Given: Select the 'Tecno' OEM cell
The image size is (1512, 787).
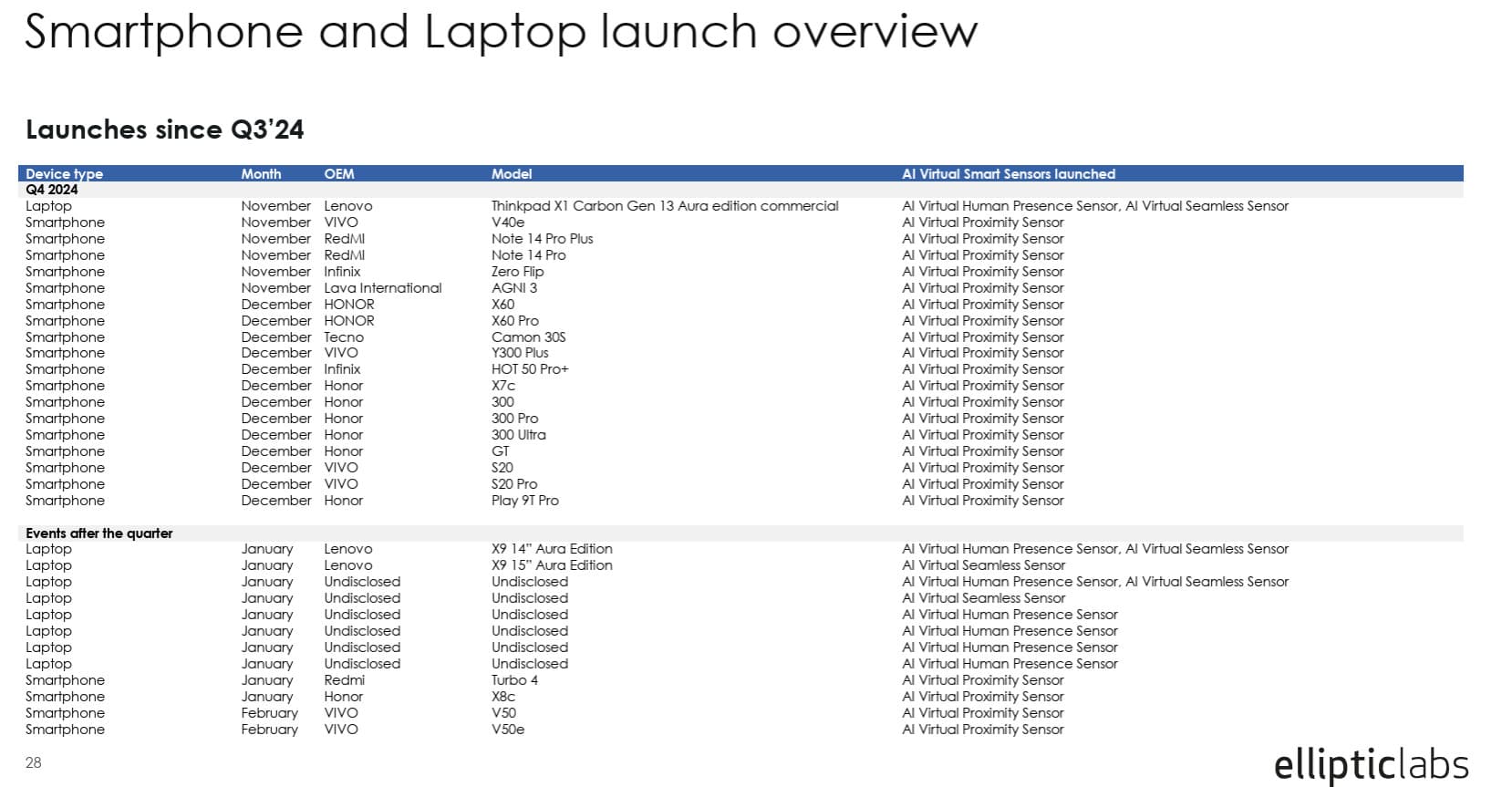Looking at the screenshot, I should [344, 337].
